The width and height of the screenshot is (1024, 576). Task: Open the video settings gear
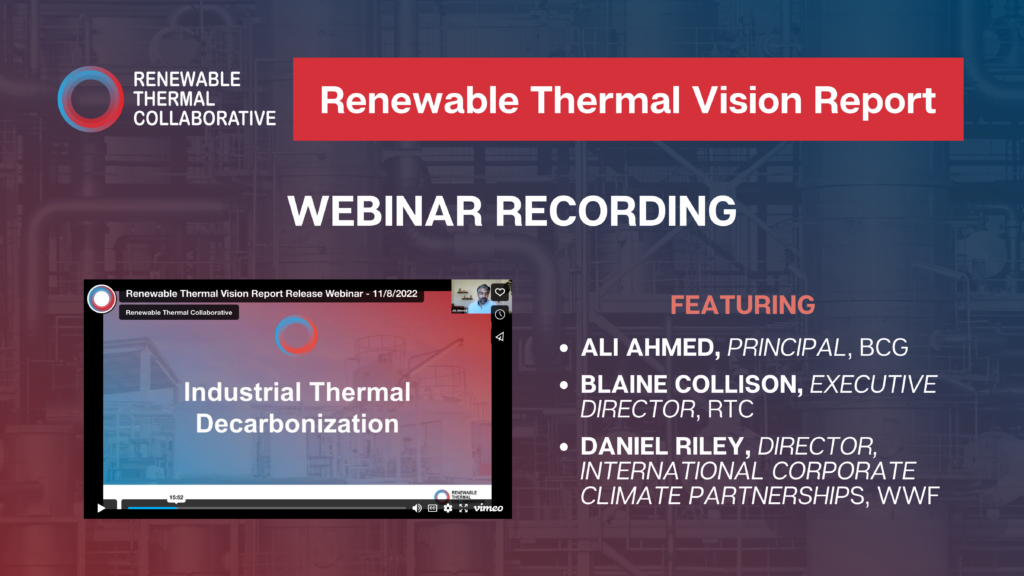(448, 508)
